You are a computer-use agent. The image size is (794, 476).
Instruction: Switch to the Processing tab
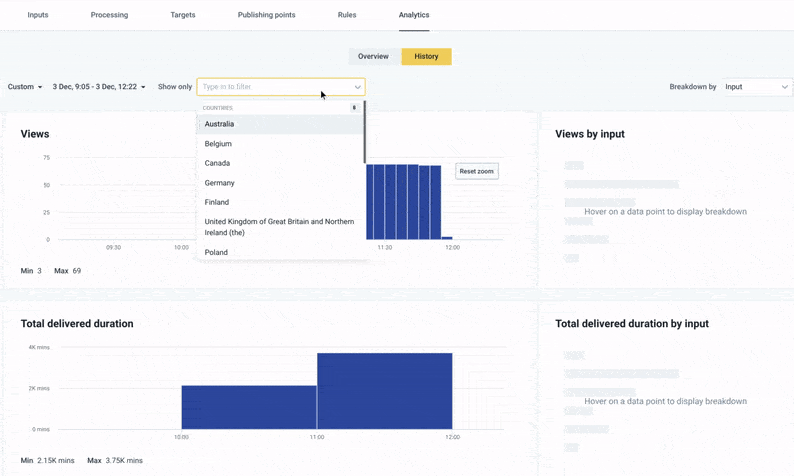click(109, 15)
